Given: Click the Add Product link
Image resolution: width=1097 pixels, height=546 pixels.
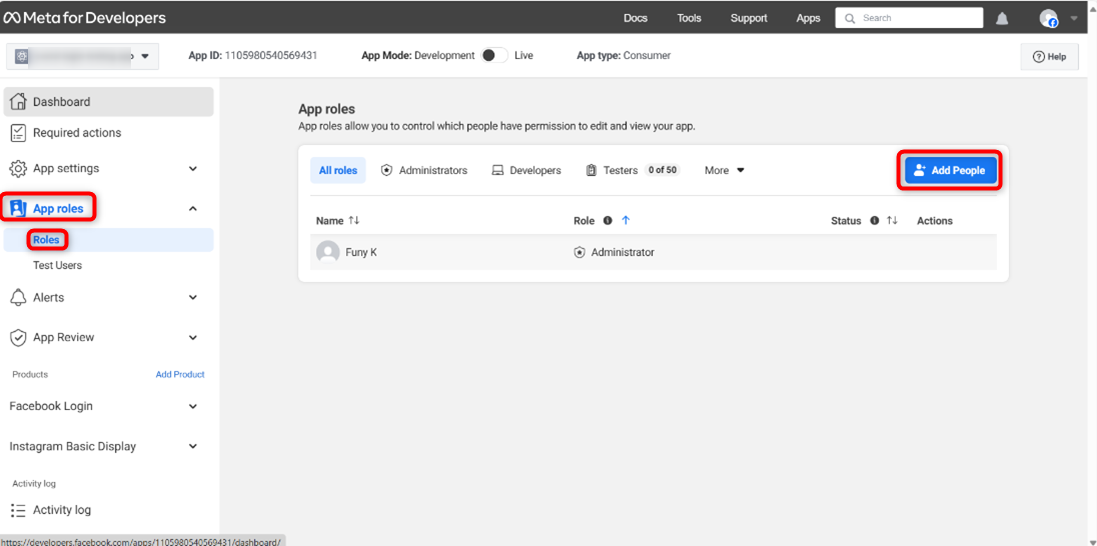Looking at the screenshot, I should point(180,374).
